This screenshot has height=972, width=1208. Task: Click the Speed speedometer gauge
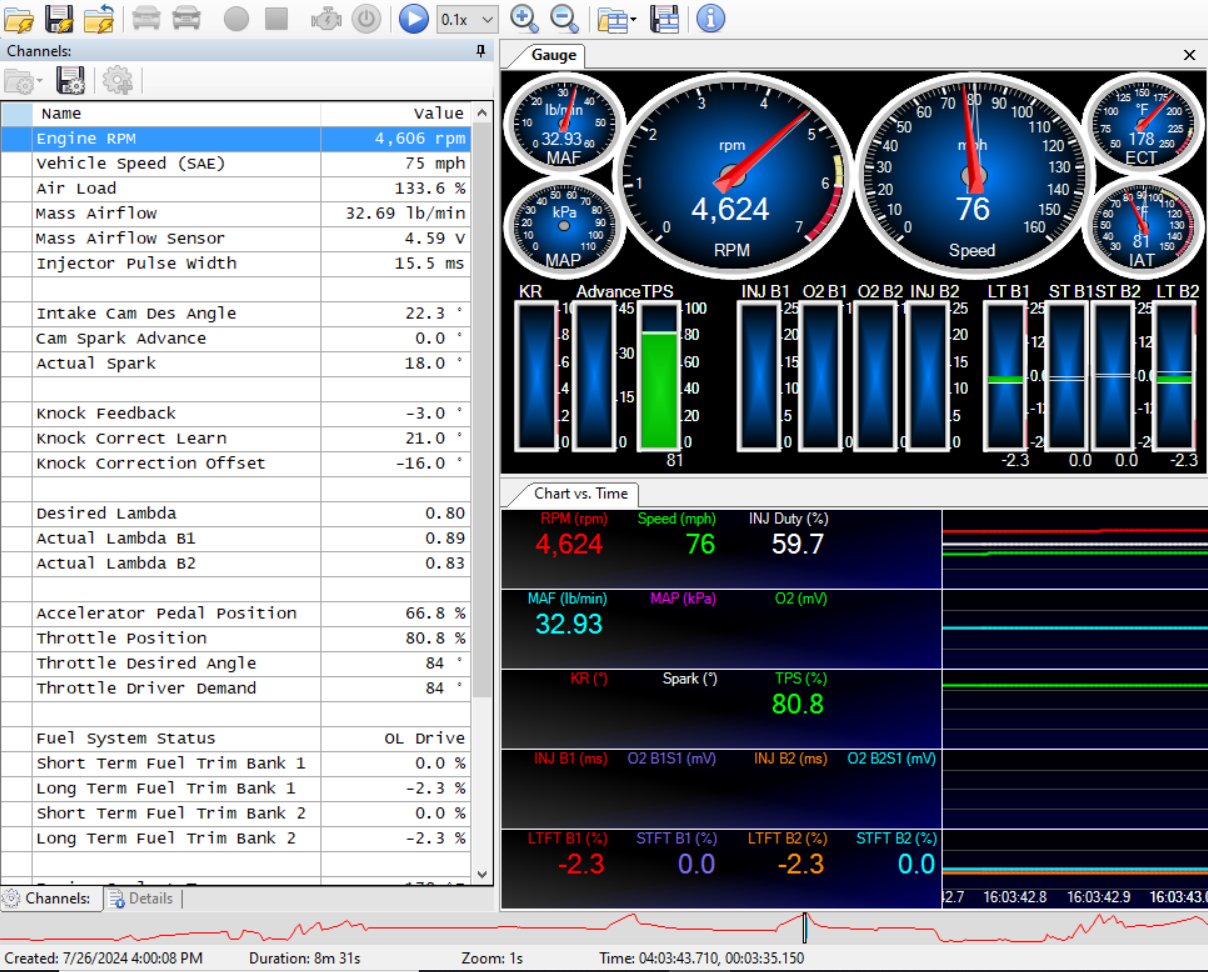pyautogui.click(x=973, y=174)
